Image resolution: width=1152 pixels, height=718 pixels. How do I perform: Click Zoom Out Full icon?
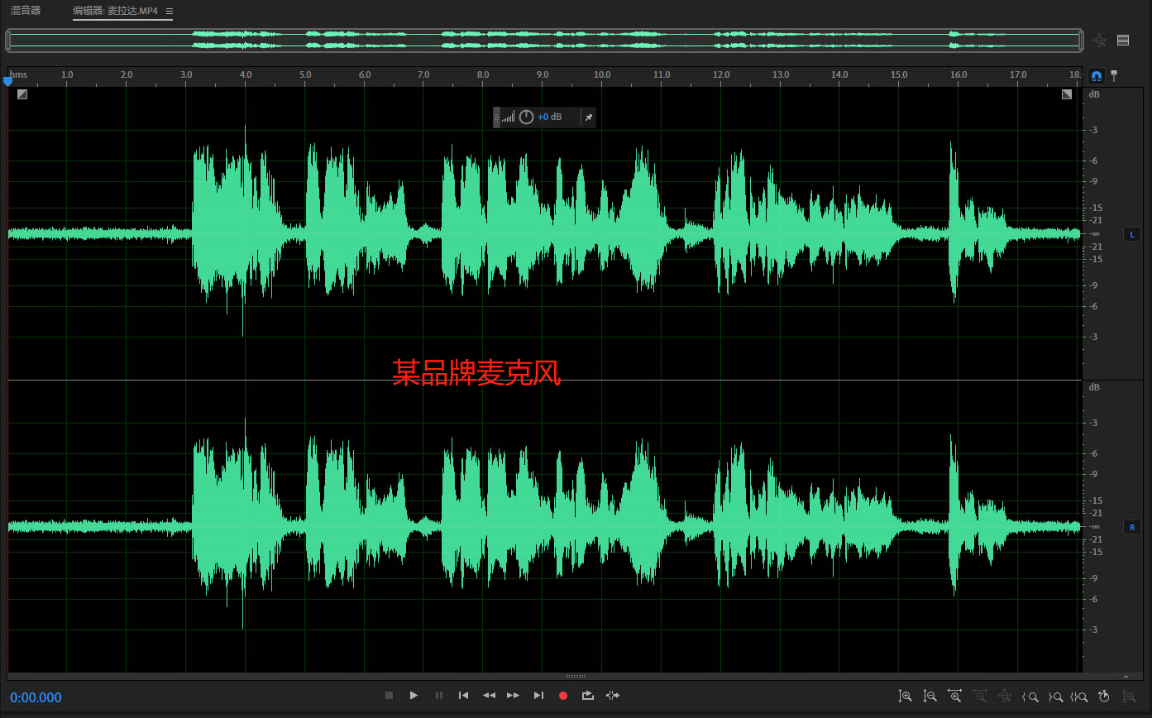click(1005, 696)
